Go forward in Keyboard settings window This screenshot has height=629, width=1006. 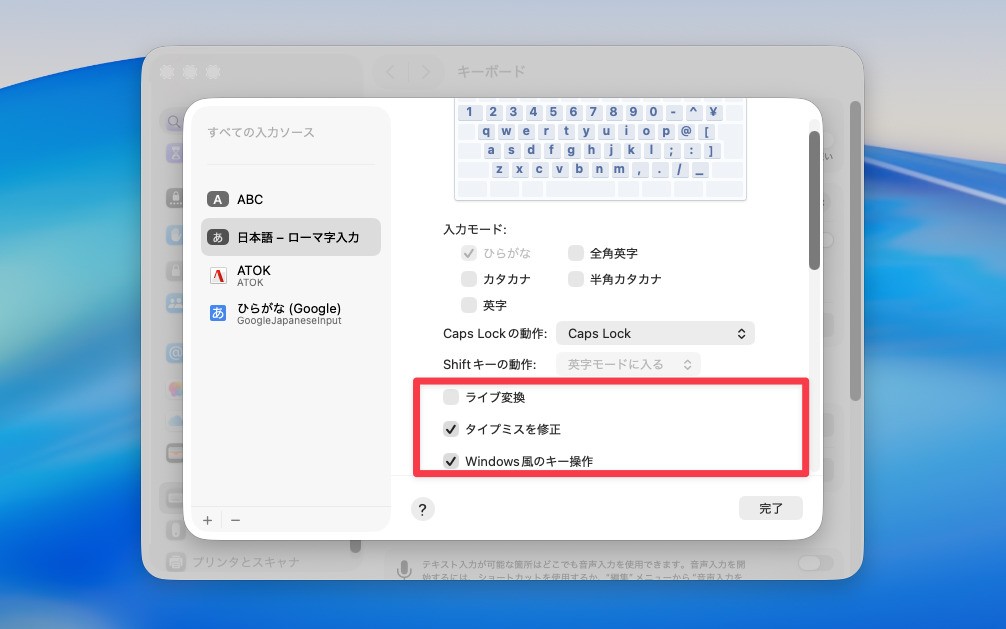(425, 72)
